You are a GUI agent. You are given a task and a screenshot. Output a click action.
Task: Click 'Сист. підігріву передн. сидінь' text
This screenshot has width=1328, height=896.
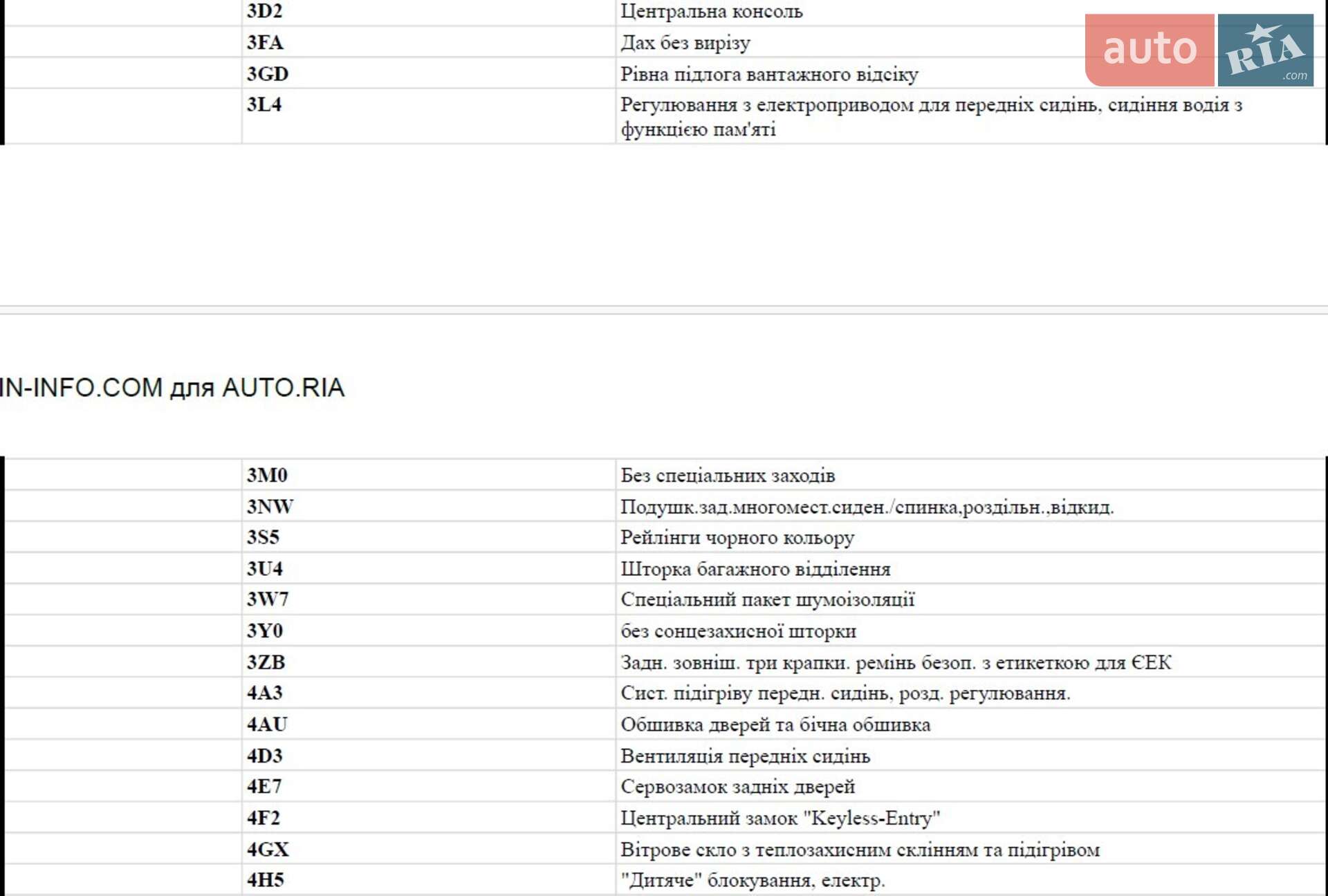pyautogui.click(x=845, y=693)
